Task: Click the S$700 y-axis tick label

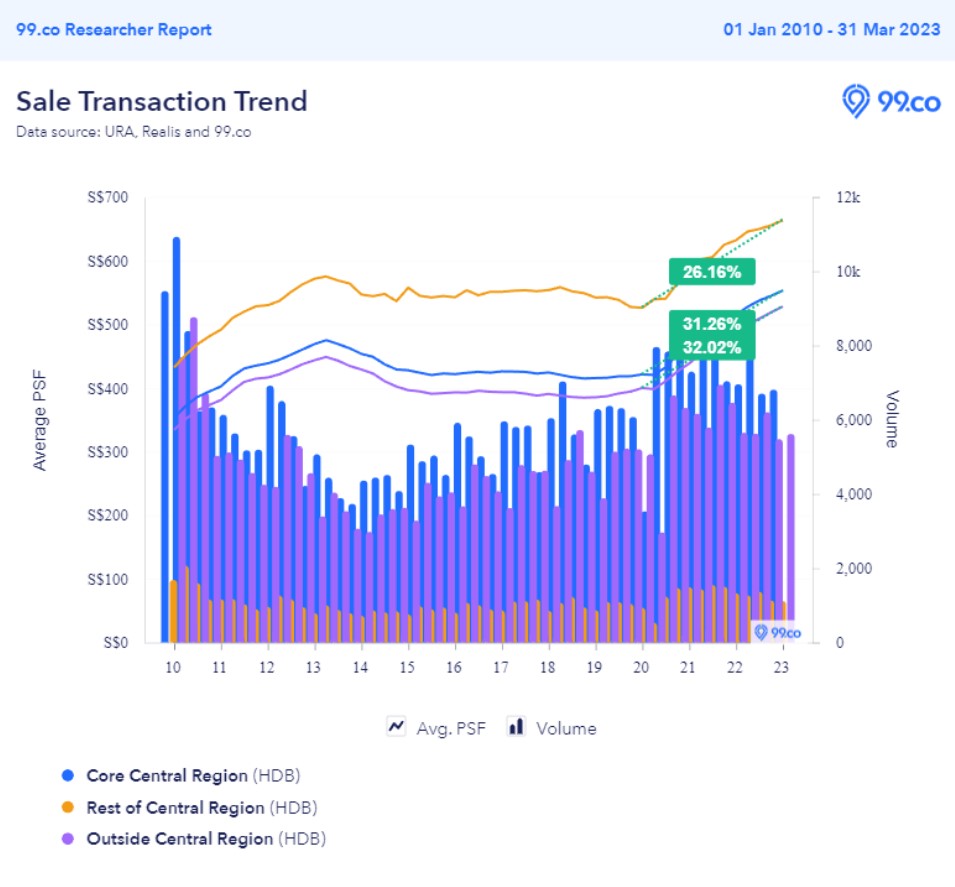Action: pos(110,198)
